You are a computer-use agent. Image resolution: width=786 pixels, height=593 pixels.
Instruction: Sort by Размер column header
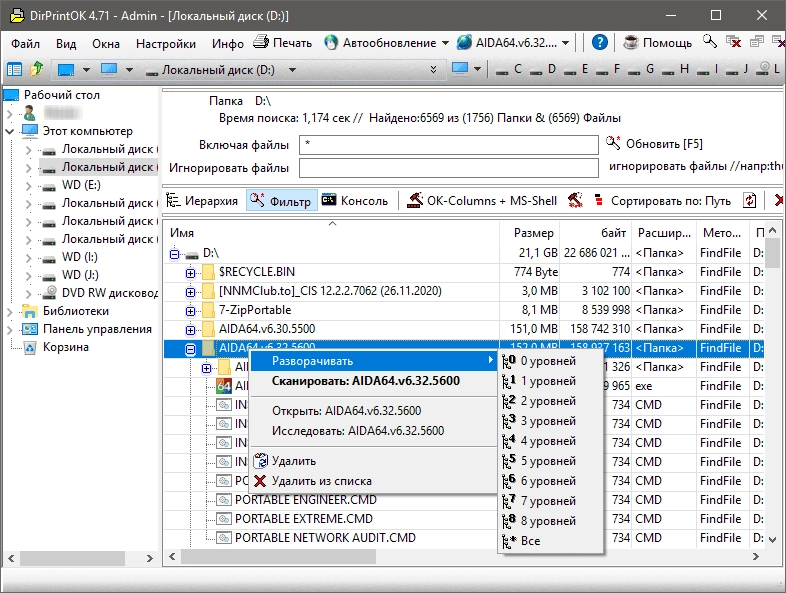(530, 233)
